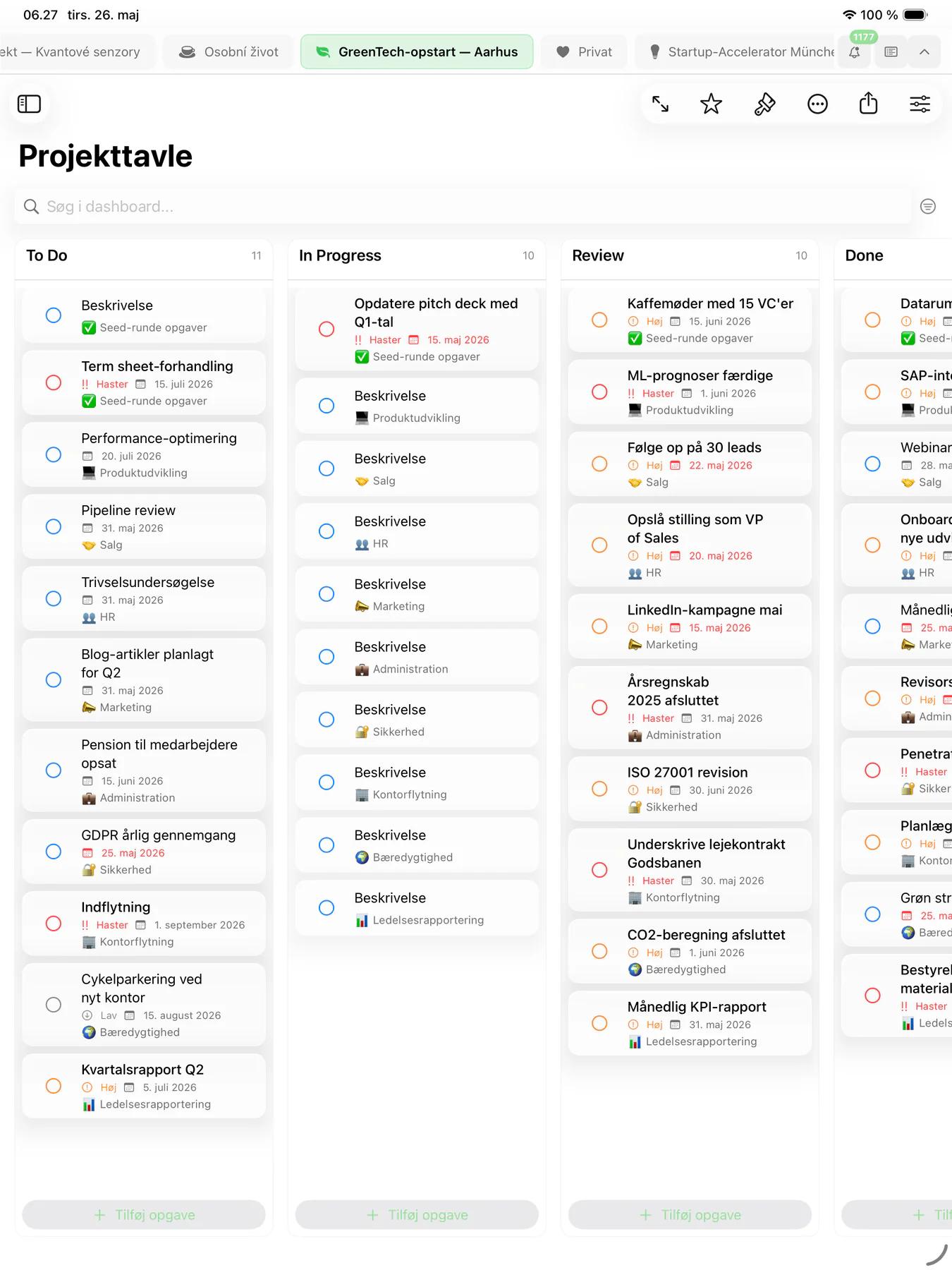Screen dimensions: 952x1270
Task: Click '1. september 2026' on Indflytning
Action: (x=200, y=925)
